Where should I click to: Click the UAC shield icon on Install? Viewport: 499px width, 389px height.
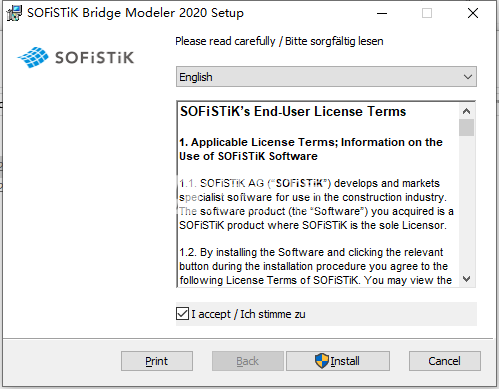pos(322,361)
